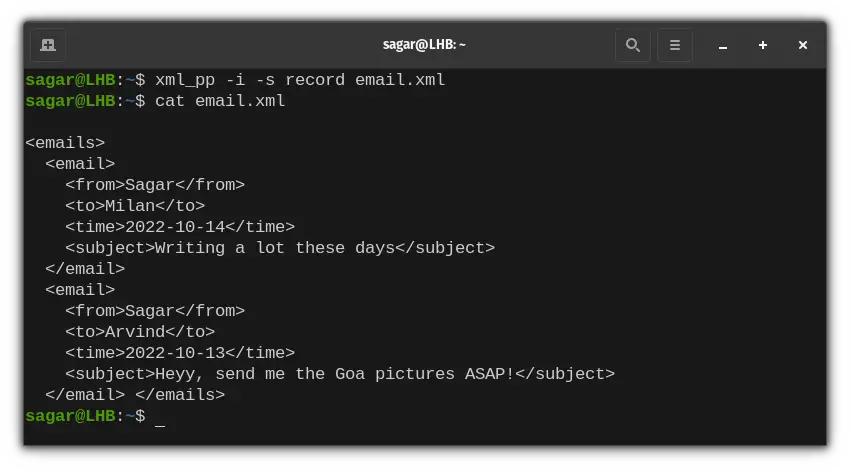The height and width of the screenshot is (473, 852).
Task: Open the hamburger menu in the title bar
Action: [674, 45]
